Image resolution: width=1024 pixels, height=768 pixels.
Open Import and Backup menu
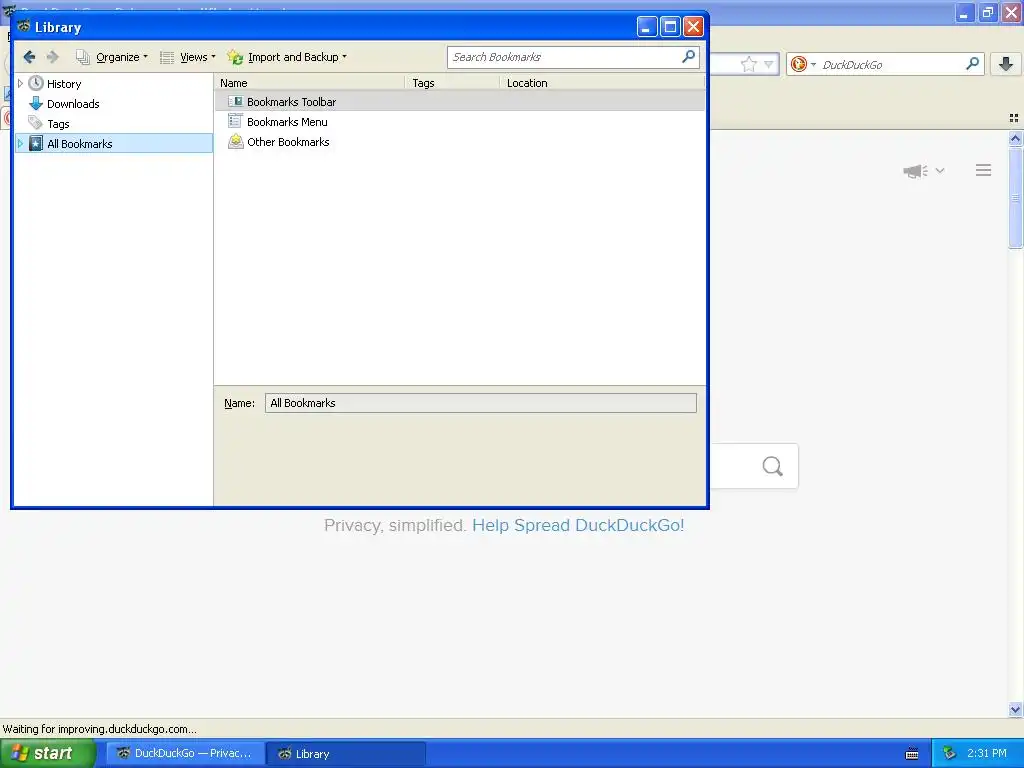287,57
